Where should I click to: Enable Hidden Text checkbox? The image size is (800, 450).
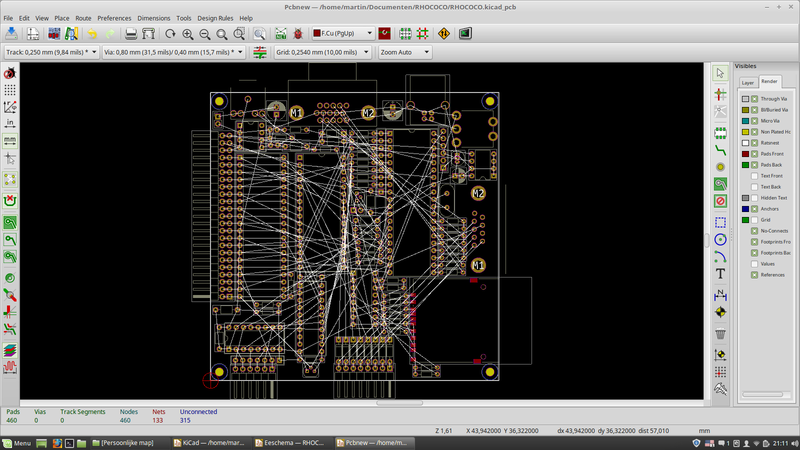click(754, 198)
